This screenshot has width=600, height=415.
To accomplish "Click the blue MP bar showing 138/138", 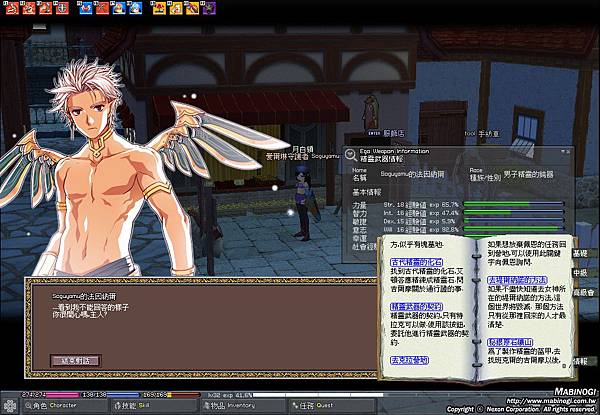I will 111,394.
